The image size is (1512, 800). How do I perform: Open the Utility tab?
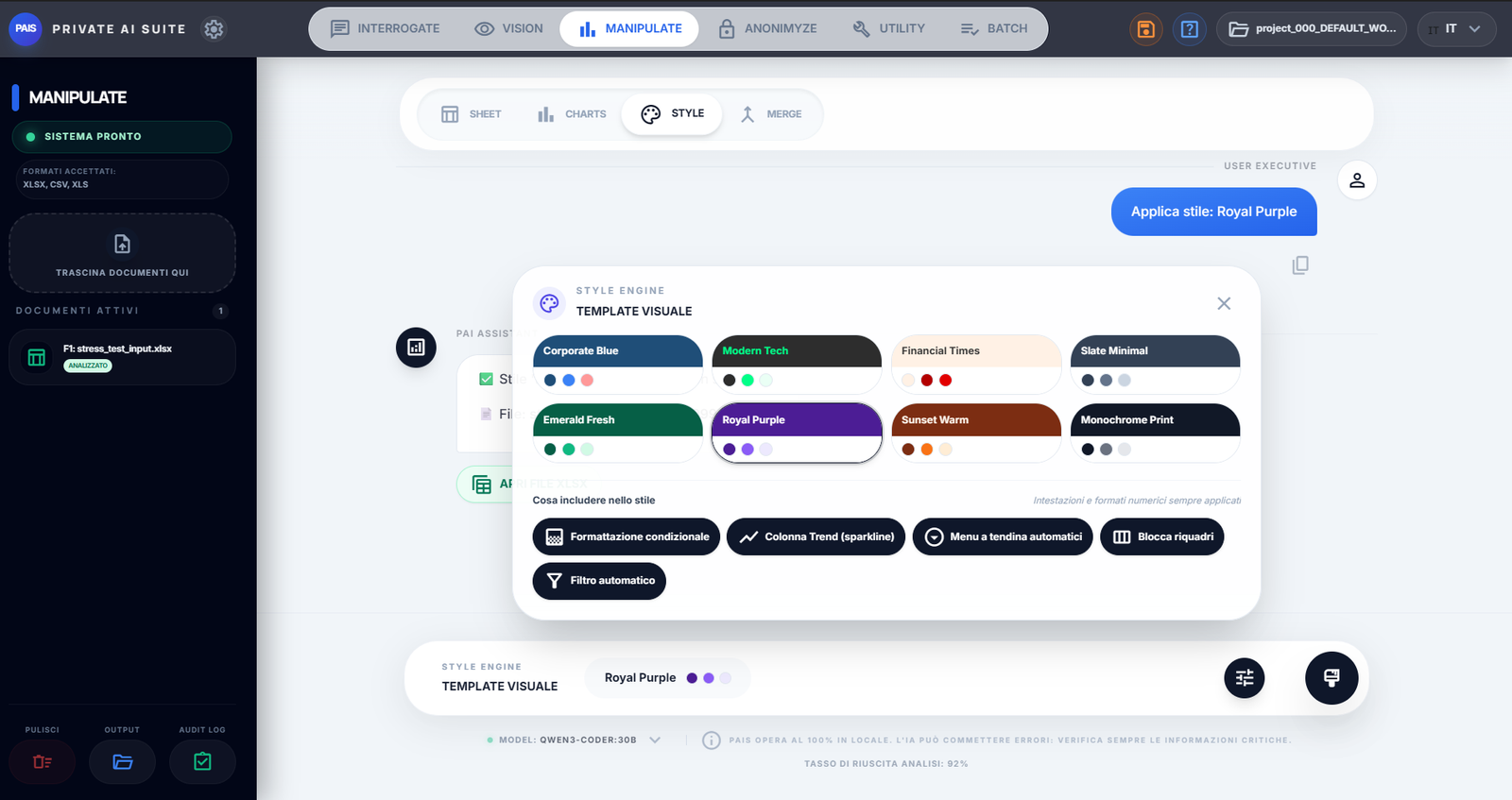[x=889, y=29]
